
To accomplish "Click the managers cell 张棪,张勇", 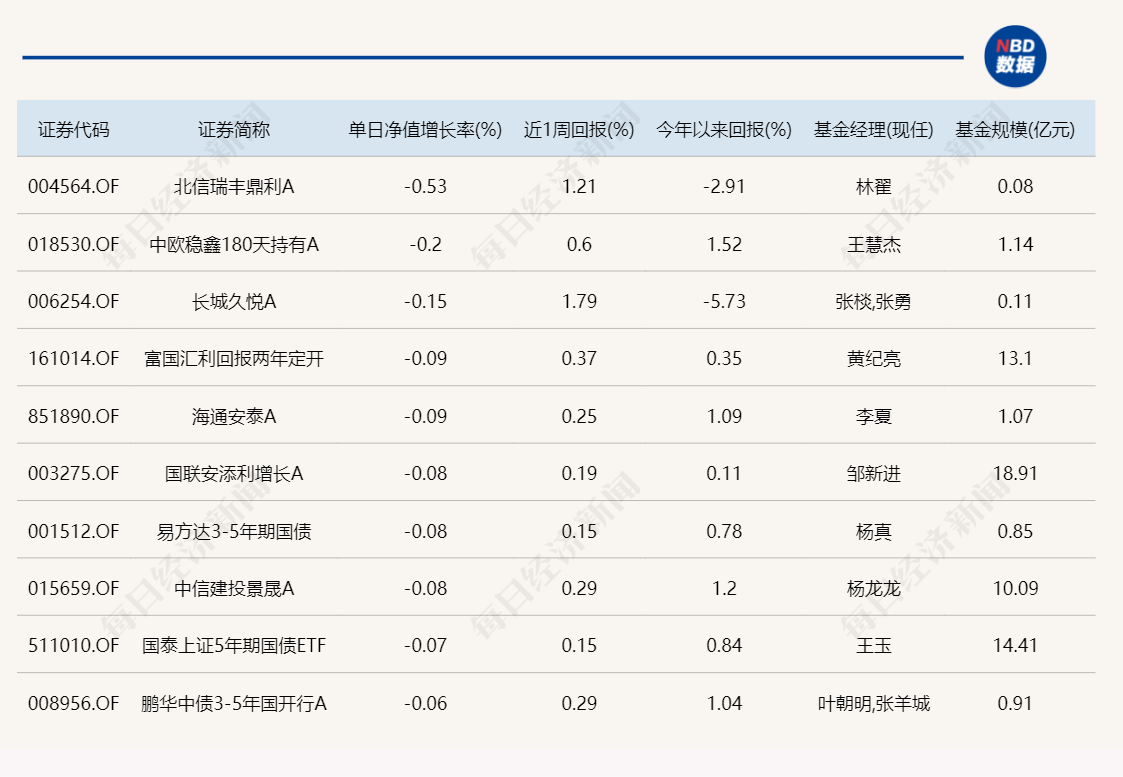I will (x=874, y=301).
